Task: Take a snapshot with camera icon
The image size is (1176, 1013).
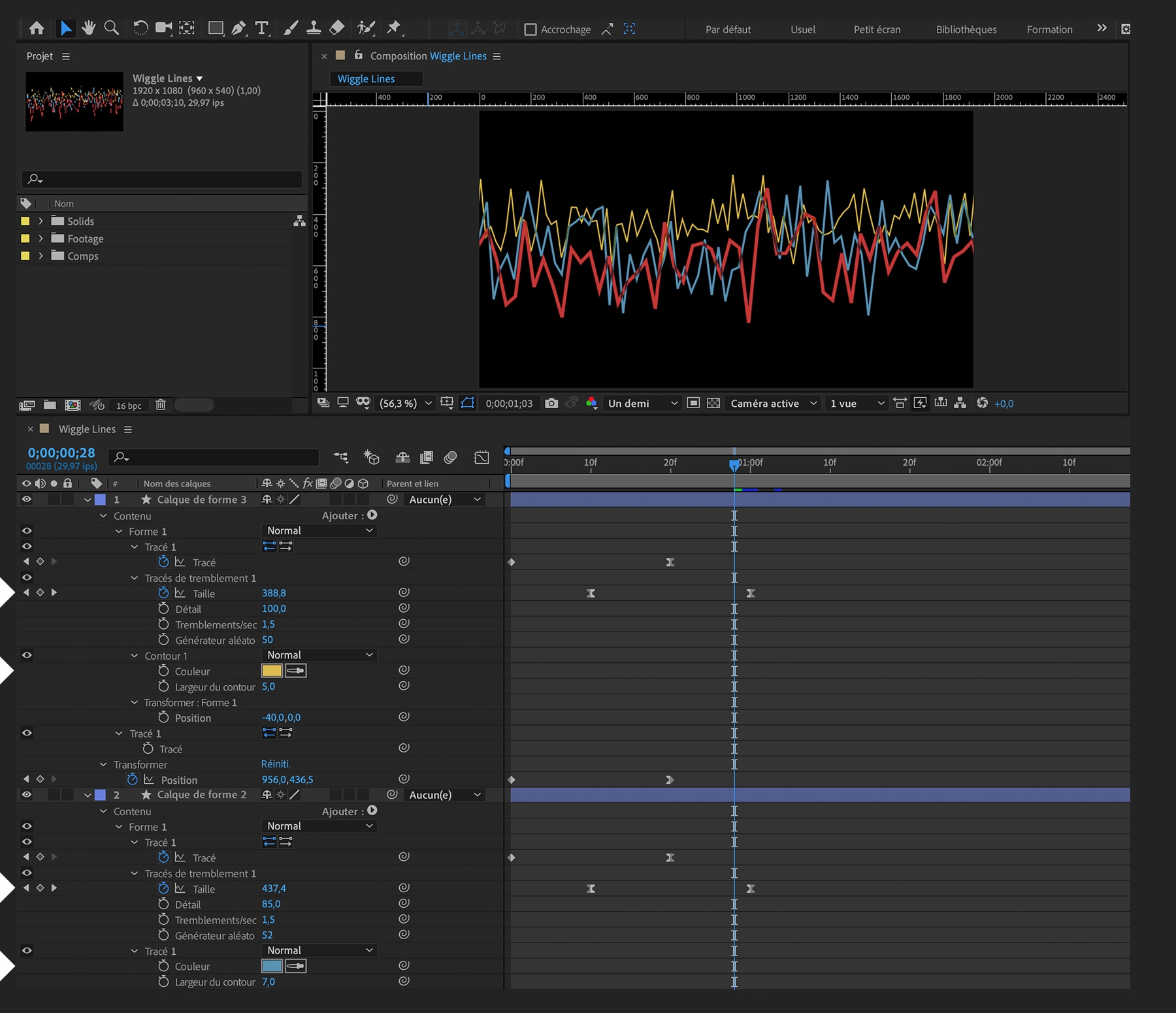Action: [x=551, y=404]
